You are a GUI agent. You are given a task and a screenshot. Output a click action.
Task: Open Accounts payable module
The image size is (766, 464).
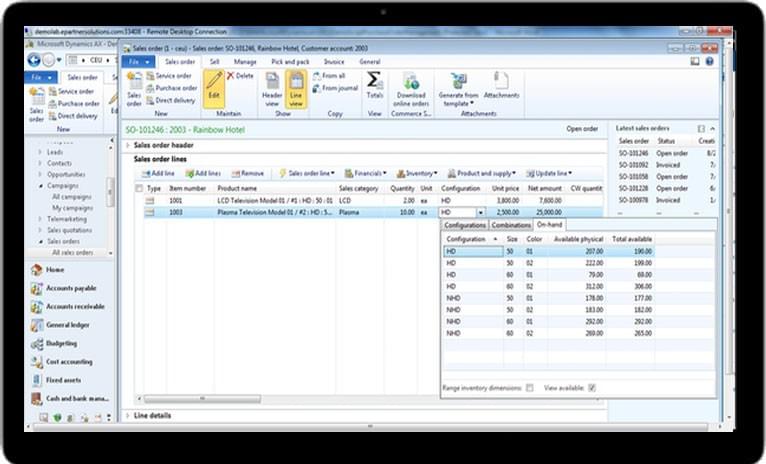tap(71, 288)
